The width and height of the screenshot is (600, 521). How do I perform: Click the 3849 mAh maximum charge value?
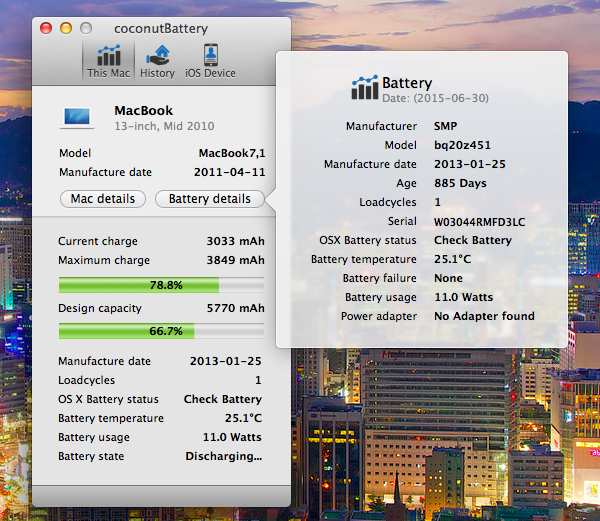point(235,260)
